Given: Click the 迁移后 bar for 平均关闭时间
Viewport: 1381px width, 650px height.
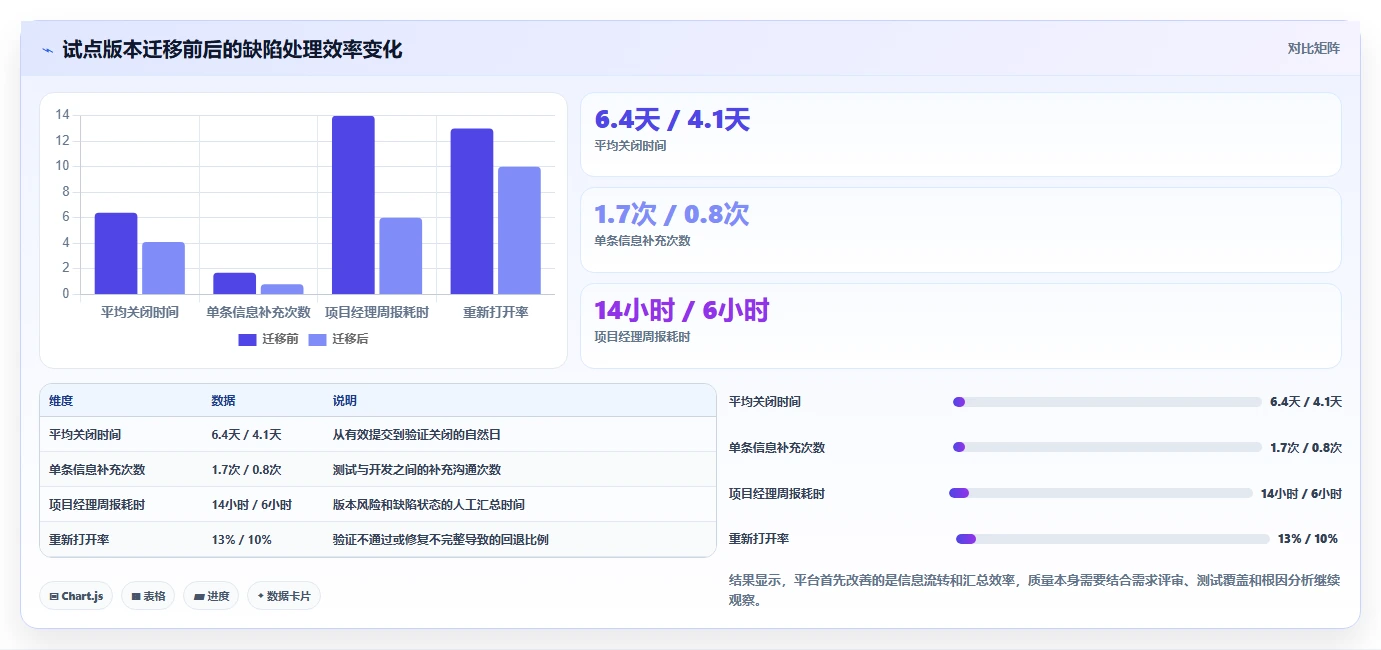Looking at the screenshot, I should [163, 268].
